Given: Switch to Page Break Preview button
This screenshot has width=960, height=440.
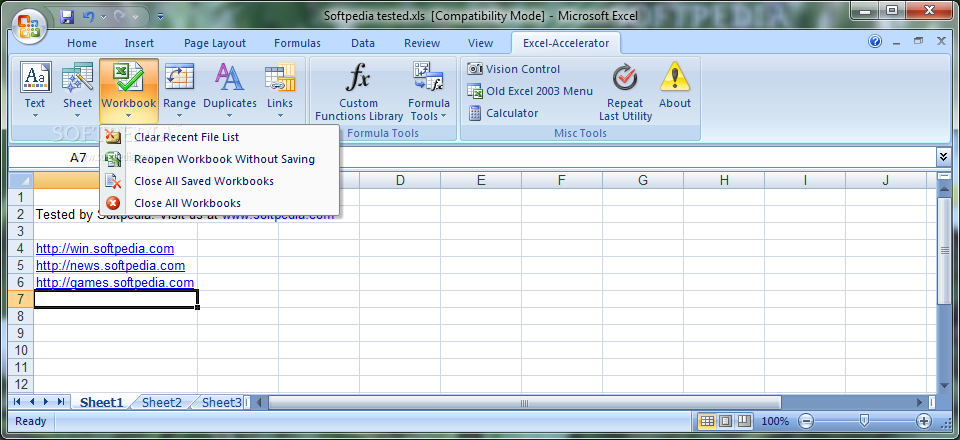Looking at the screenshot, I should pos(744,421).
